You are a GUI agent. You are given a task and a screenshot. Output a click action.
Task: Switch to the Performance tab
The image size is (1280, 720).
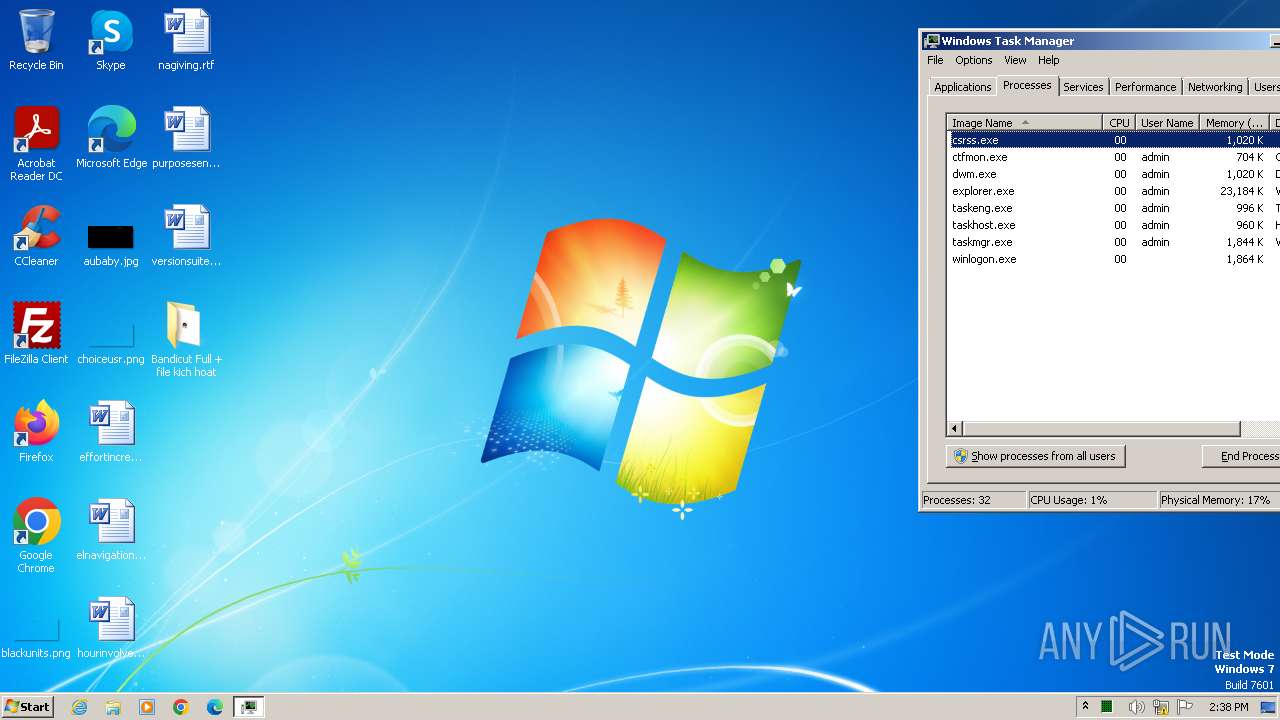click(1145, 87)
